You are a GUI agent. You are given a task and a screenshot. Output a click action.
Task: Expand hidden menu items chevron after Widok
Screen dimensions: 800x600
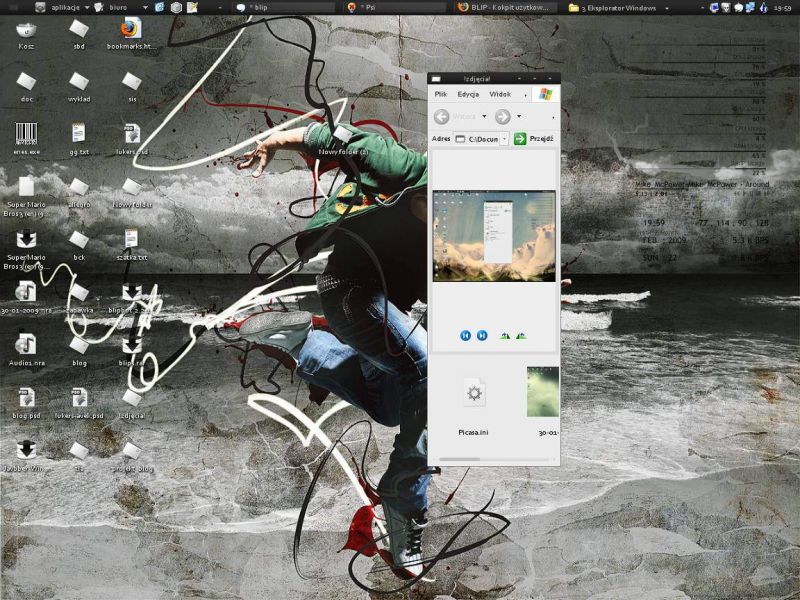tap(525, 95)
